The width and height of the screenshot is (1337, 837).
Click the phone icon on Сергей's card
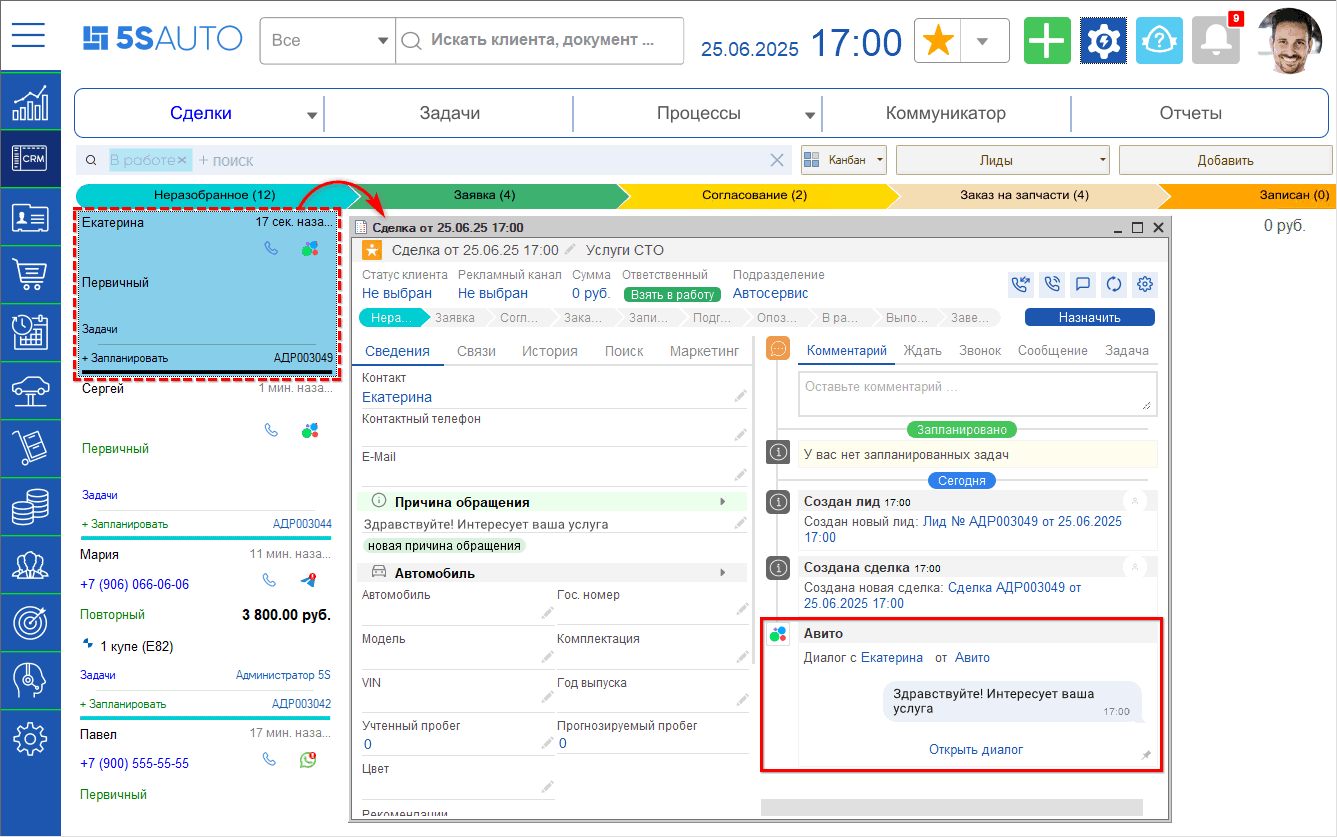click(x=271, y=430)
